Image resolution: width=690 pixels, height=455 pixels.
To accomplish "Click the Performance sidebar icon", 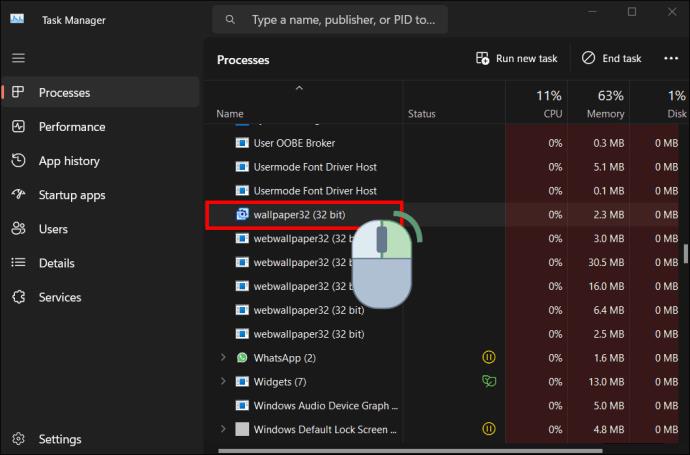I will (18, 127).
